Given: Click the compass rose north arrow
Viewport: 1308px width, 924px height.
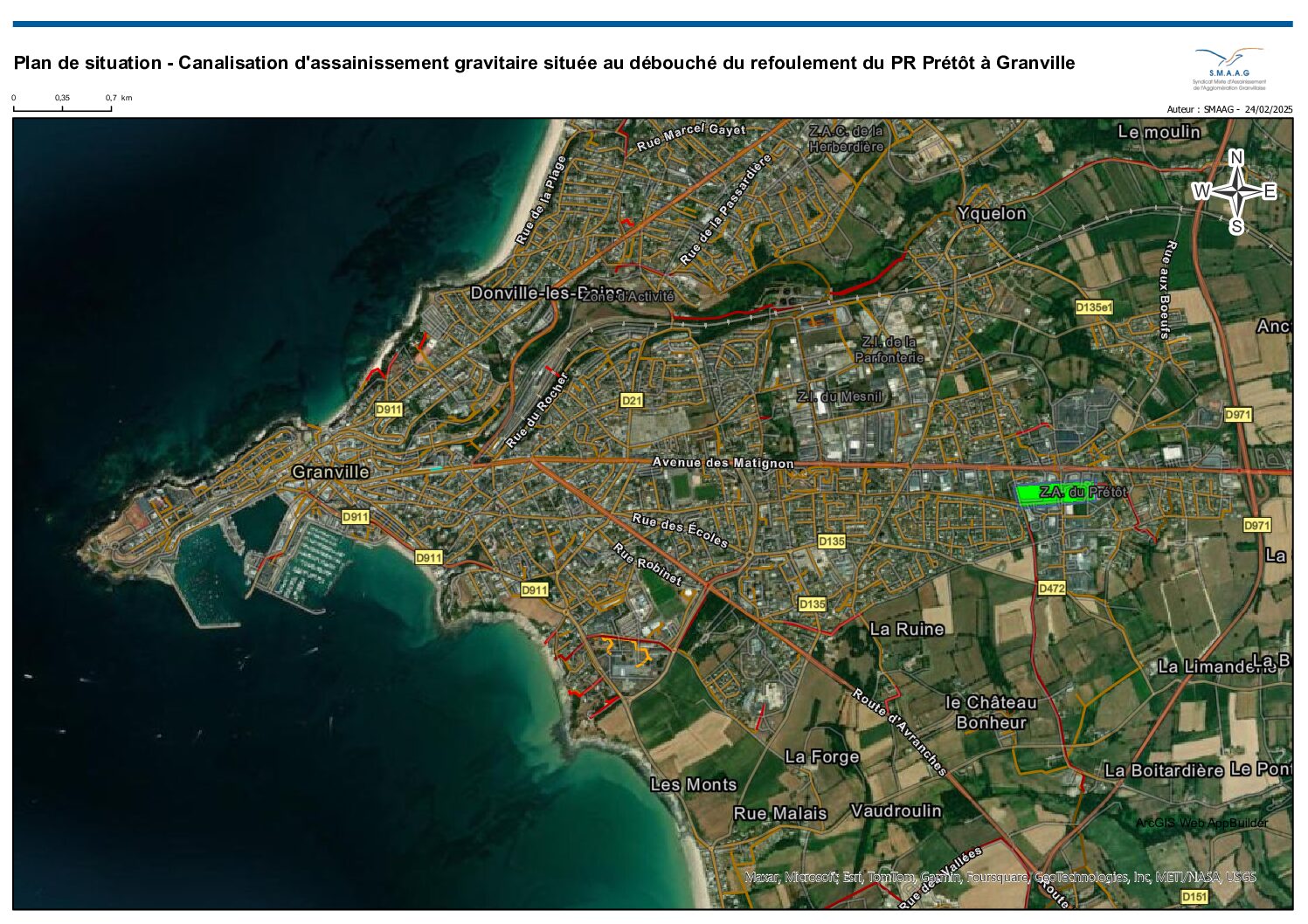Looking at the screenshot, I should [x=1236, y=191].
